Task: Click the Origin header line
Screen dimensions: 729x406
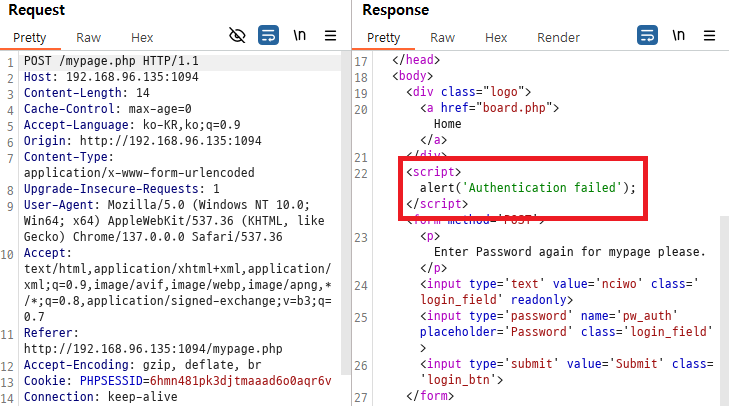Action: (143, 141)
